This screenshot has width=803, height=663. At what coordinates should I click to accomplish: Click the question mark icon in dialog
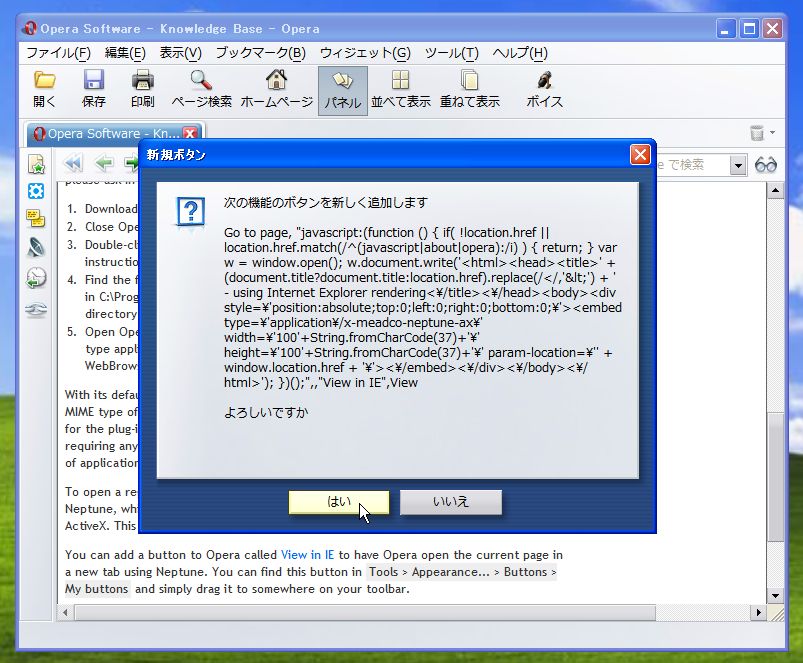pyautogui.click(x=191, y=212)
